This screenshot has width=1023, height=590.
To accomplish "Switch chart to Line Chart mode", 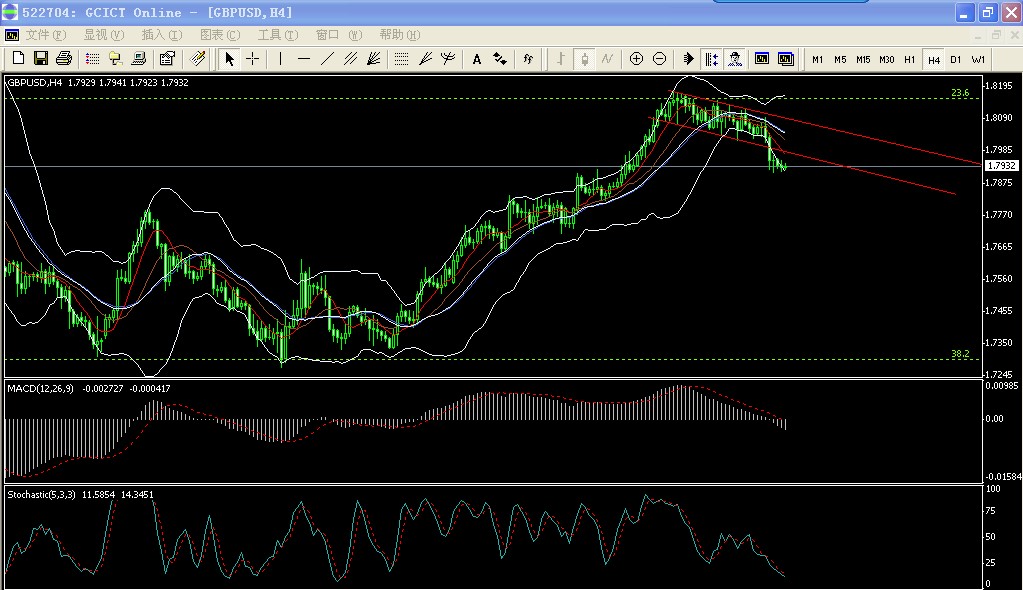I will tap(607, 59).
